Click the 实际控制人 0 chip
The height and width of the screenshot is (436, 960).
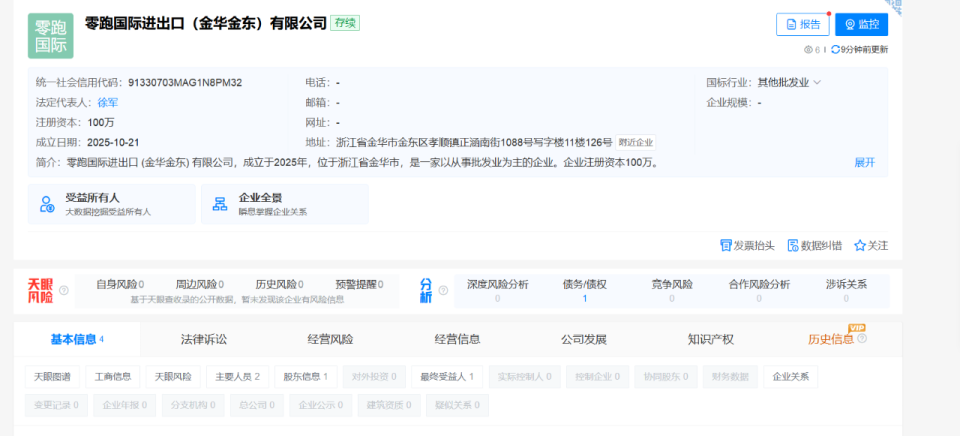click(525, 377)
